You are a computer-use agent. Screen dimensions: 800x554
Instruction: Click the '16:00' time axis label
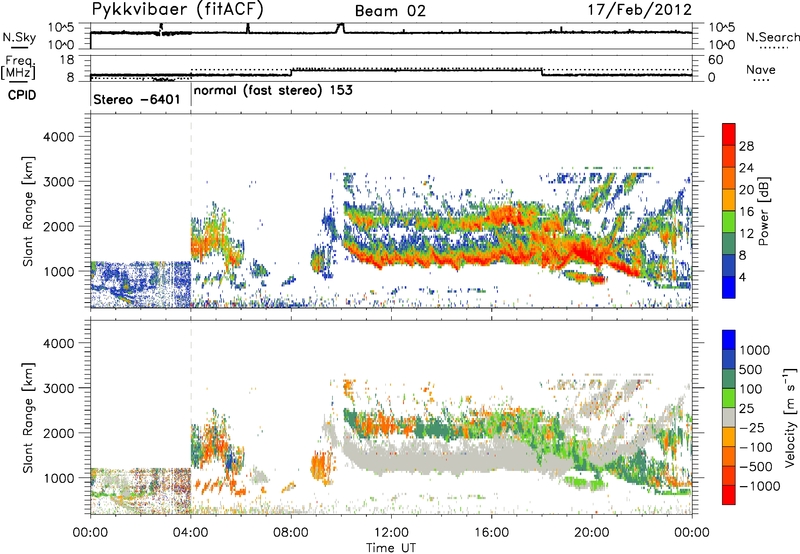(x=491, y=533)
